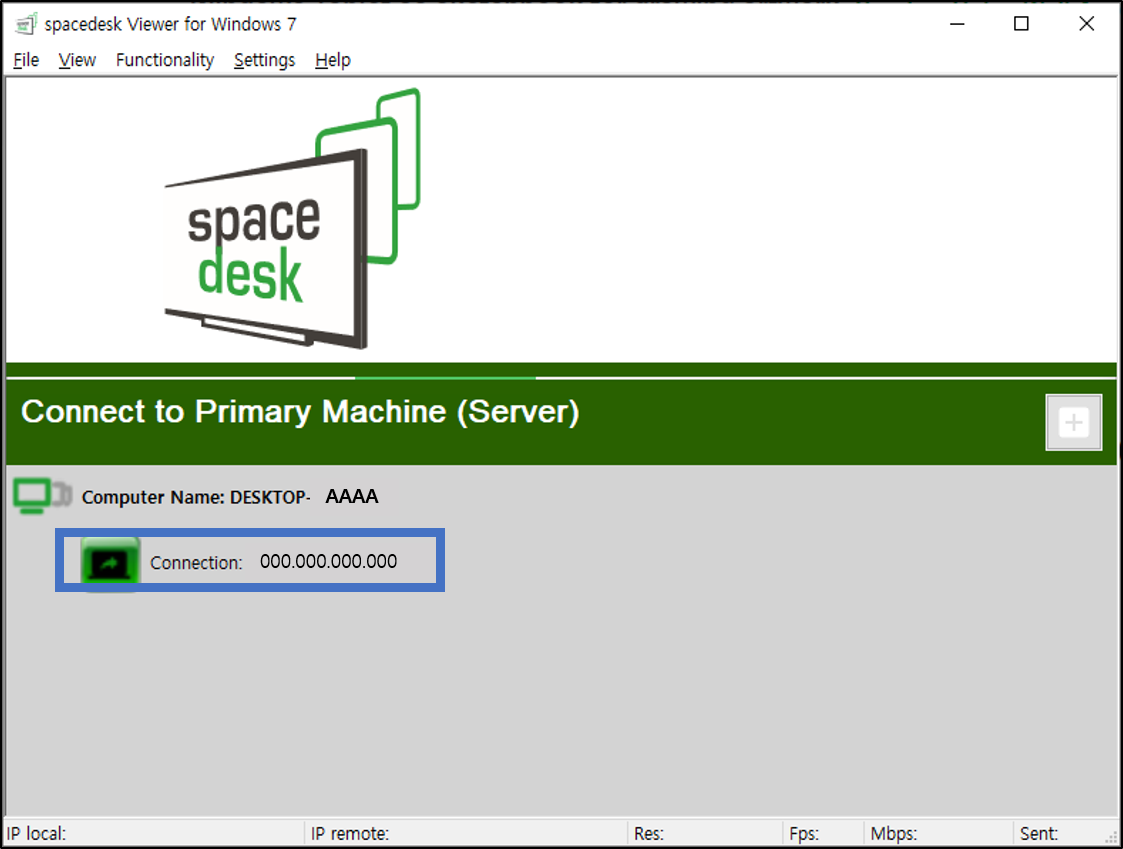The width and height of the screenshot is (1123, 849).
Task: Click the 'IP local:' status field
Action: (x=154, y=833)
